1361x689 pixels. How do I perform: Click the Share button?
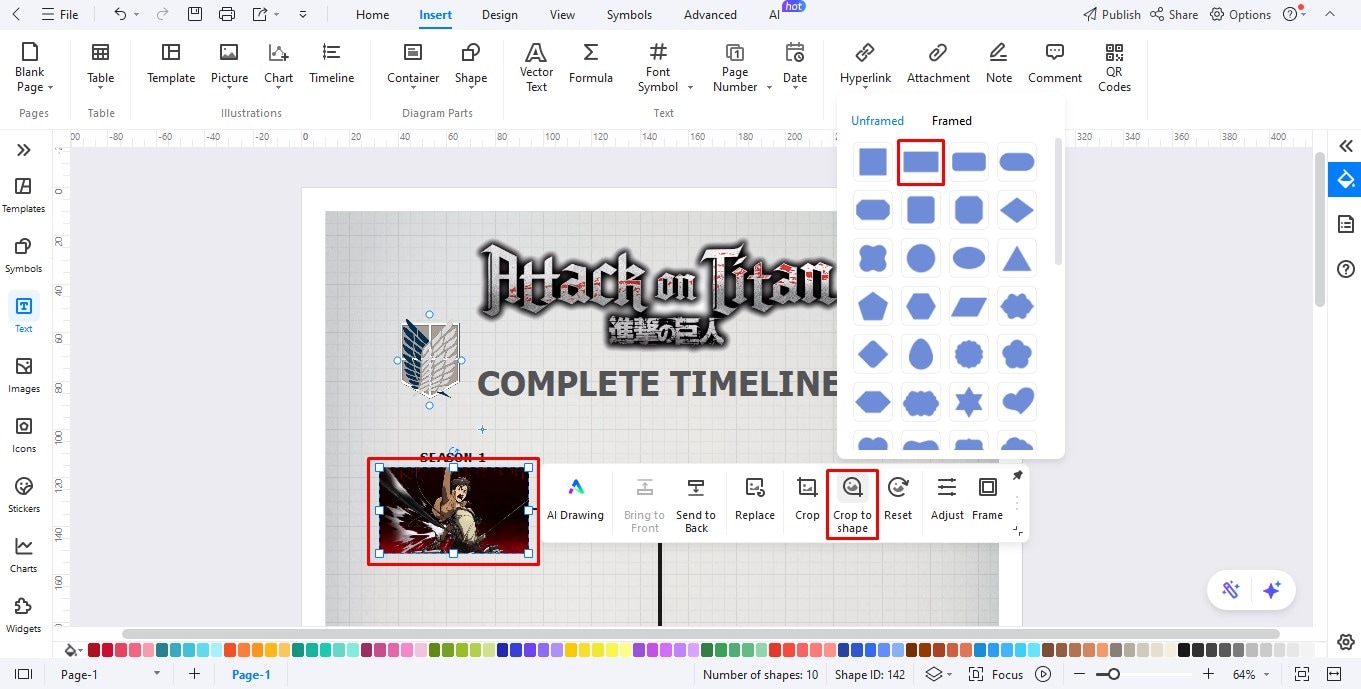coord(1174,15)
